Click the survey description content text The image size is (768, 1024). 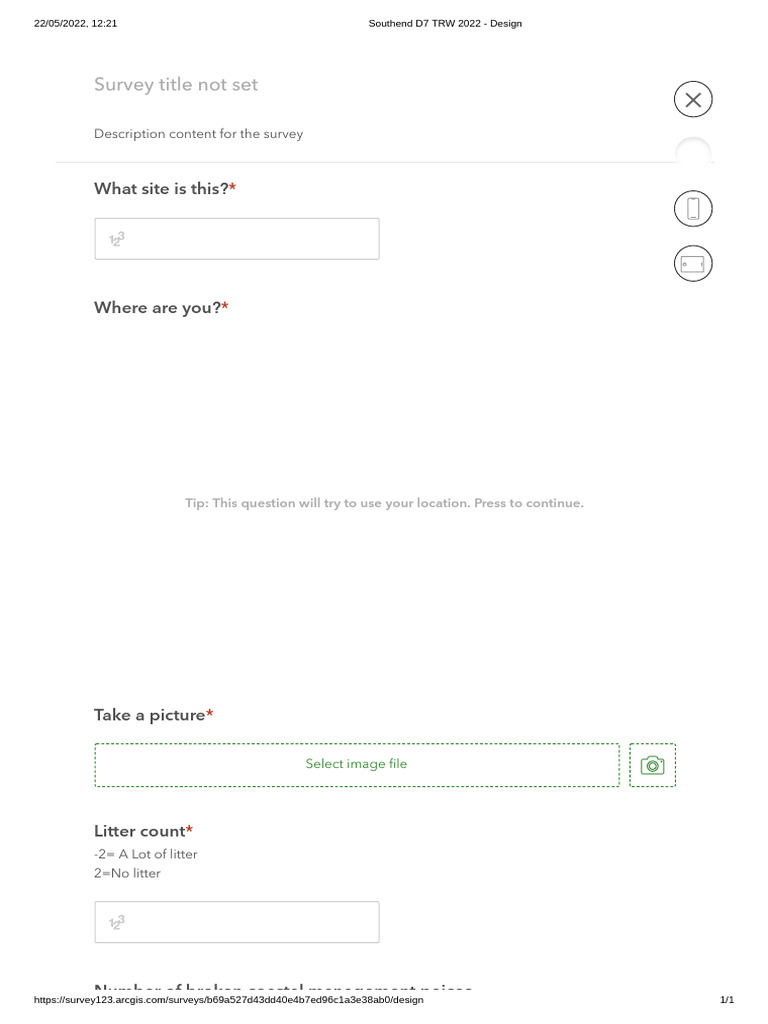[x=198, y=134]
